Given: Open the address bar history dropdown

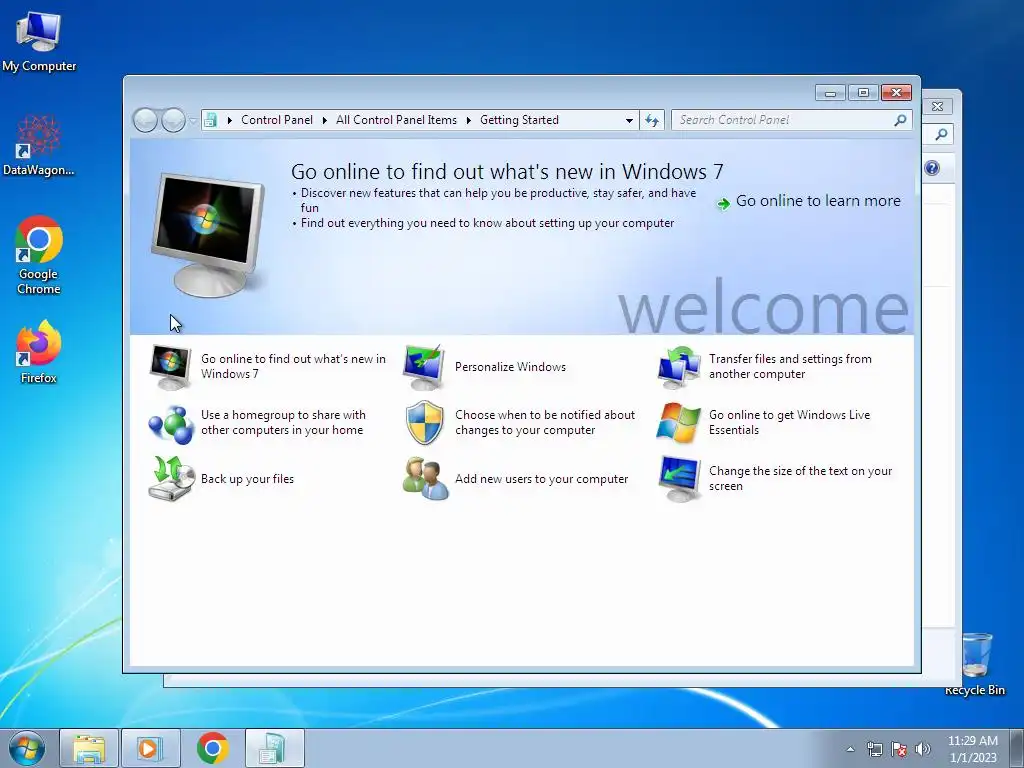Looking at the screenshot, I should (x=629, y=120).
